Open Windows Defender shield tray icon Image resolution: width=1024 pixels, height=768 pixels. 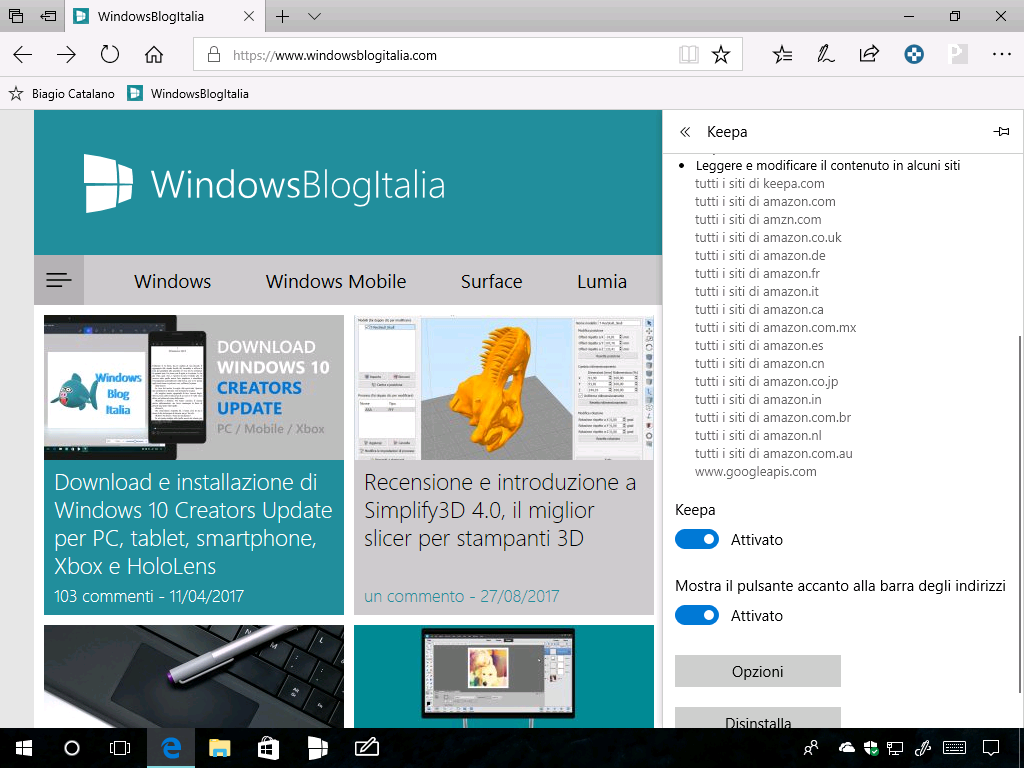pyautogui.click(x=871, y=748)
